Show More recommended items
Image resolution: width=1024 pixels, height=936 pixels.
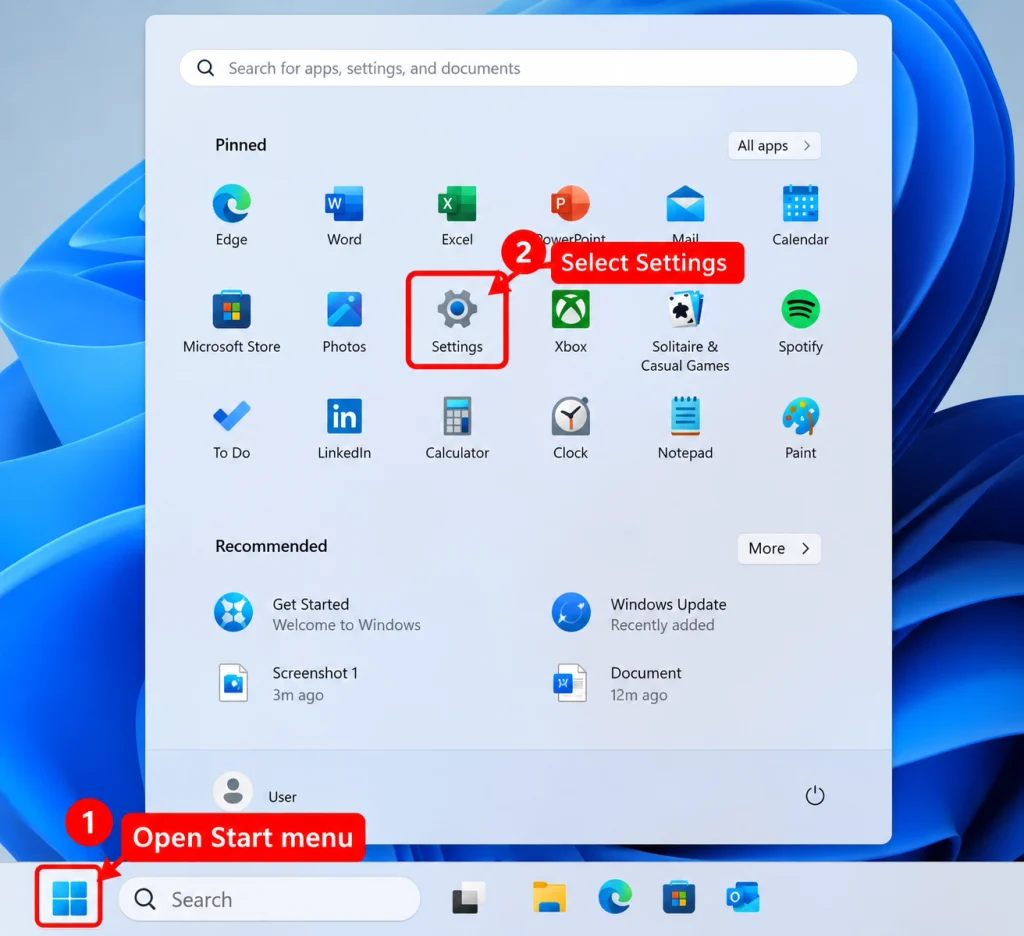[x=779, y=548]
